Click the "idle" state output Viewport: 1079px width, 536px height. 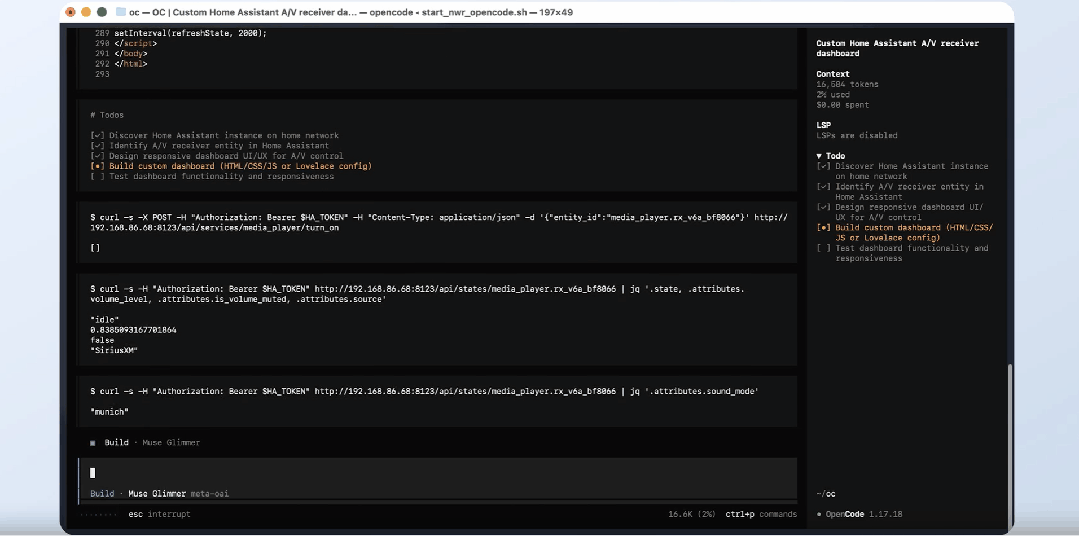105,320
